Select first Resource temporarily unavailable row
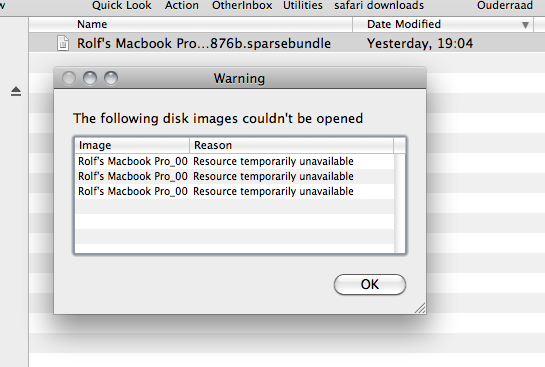The height and width of the screenshot is (367, 545). [x=235, y=161]
